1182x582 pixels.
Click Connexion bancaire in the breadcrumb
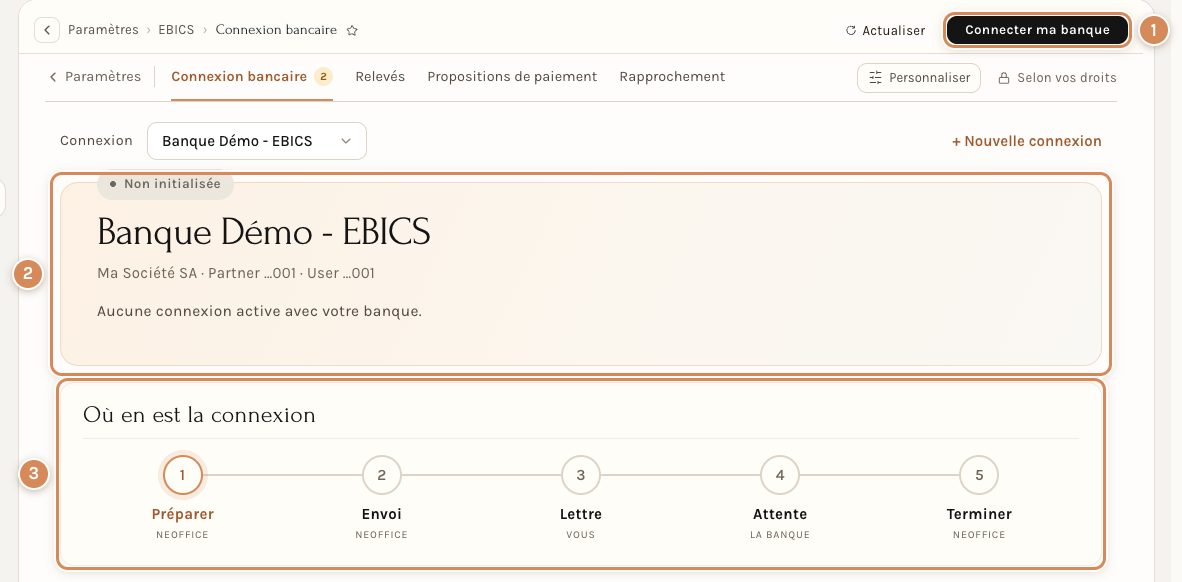pyautogui.click(x=276, y=30)
